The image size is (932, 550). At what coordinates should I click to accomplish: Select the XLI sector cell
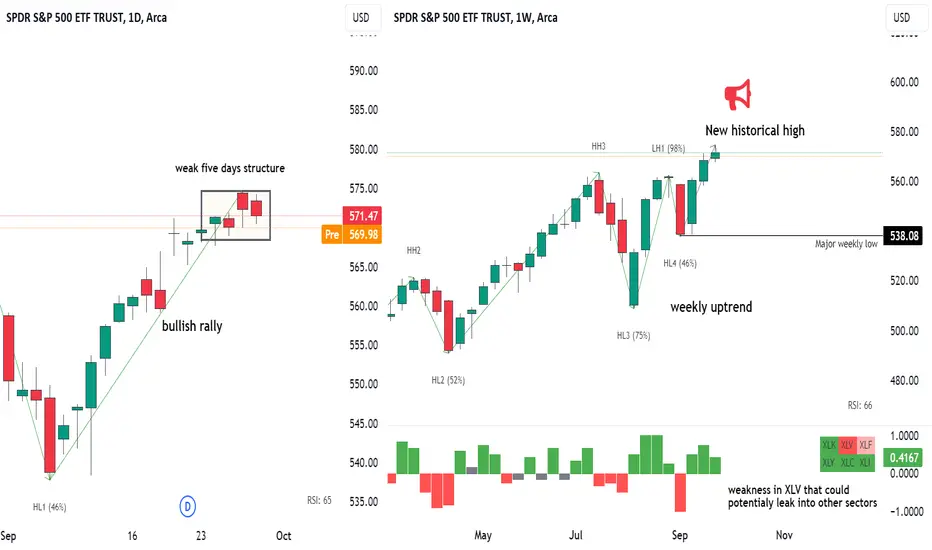click(866, 463)
